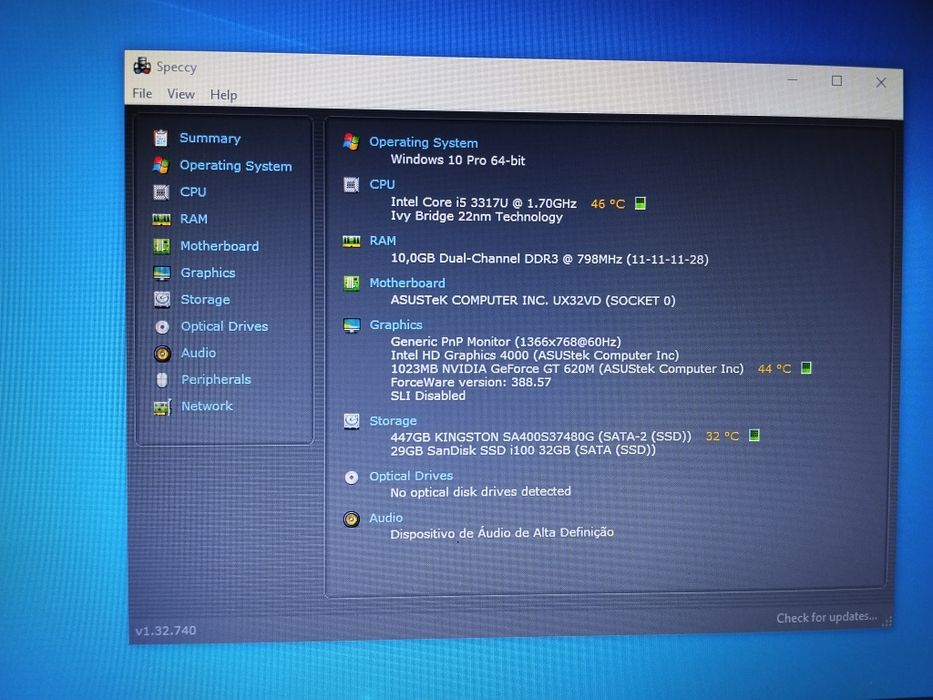Screen dimensions: 933x700
Task: Click Intel Core i5 3317U @ 1.70GHz text
Action: coord(484,203)
